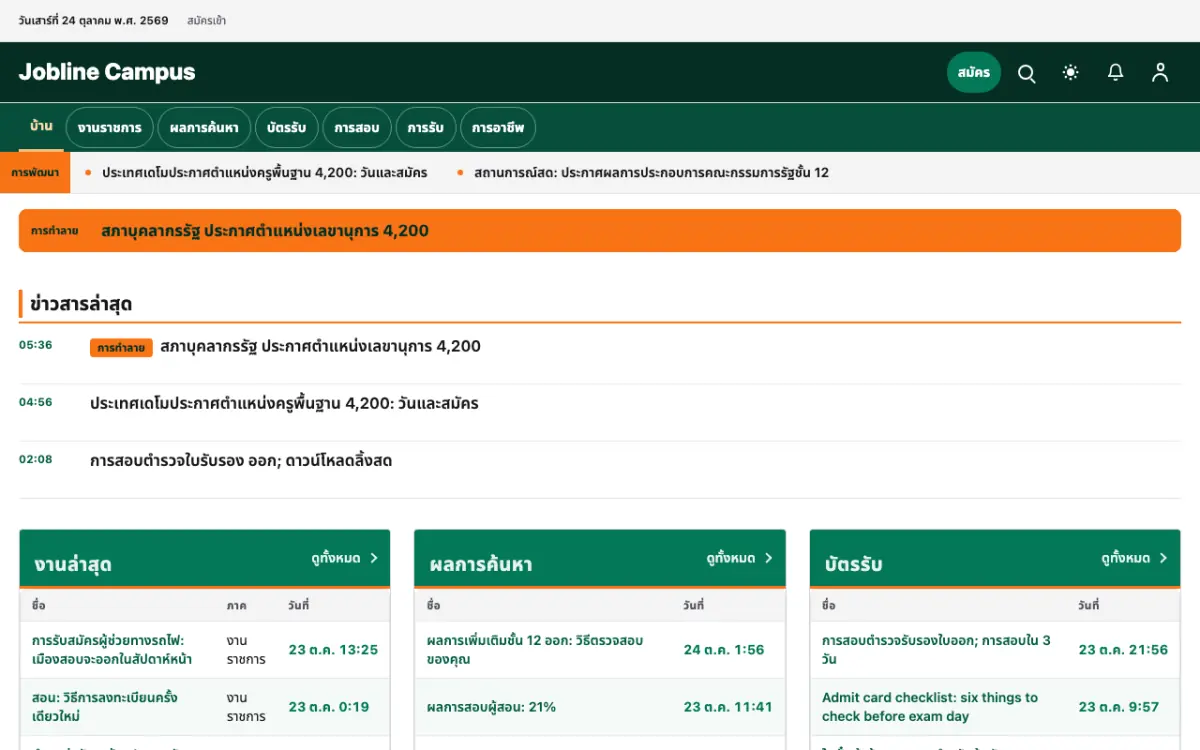Toggle the light/dark theme sun icon
This screenshot has width=1200, height=750.
pyautogui.click(x=1071, y=73)
